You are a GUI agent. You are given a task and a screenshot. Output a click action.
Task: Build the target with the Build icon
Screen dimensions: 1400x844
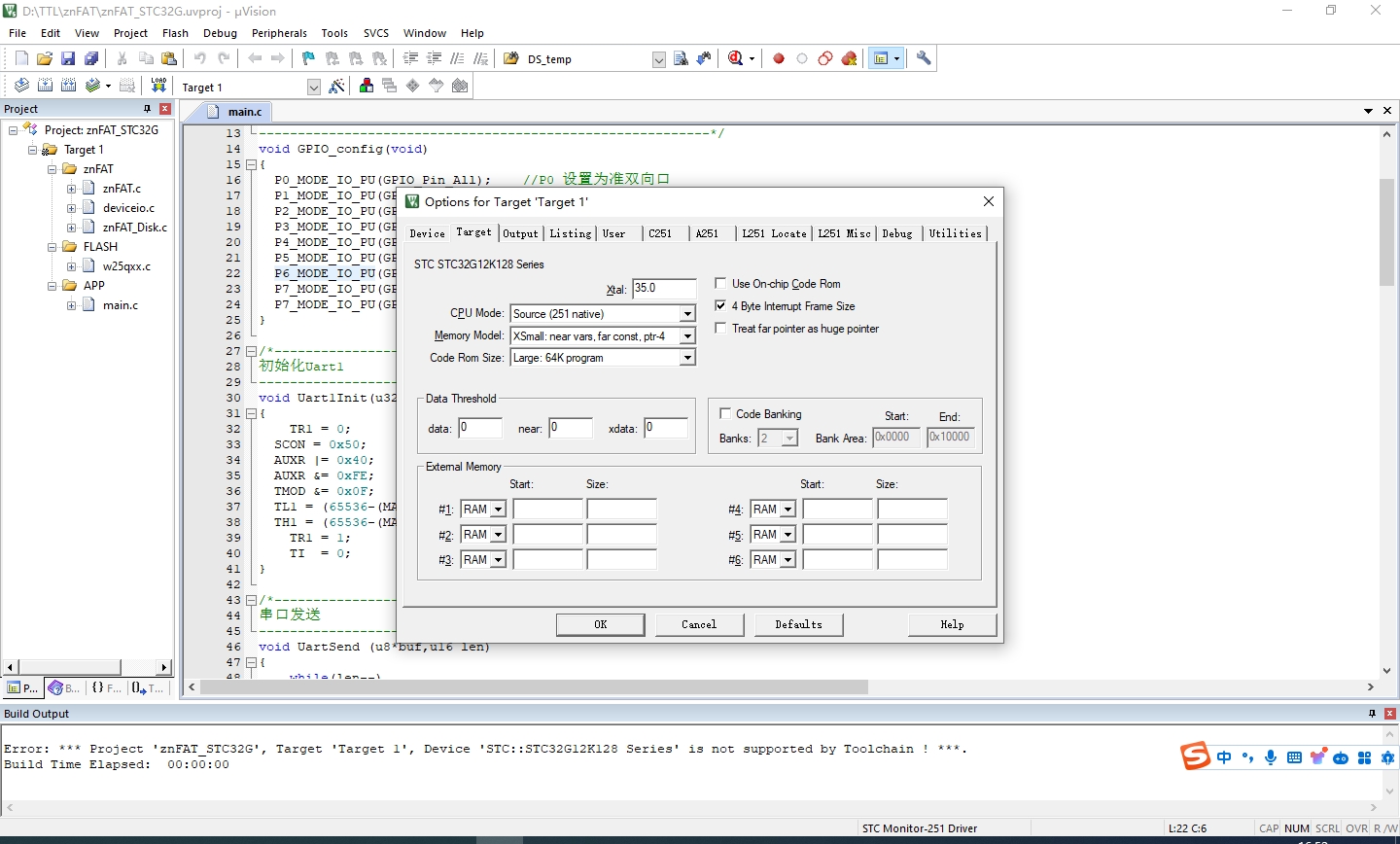point(45,86)
